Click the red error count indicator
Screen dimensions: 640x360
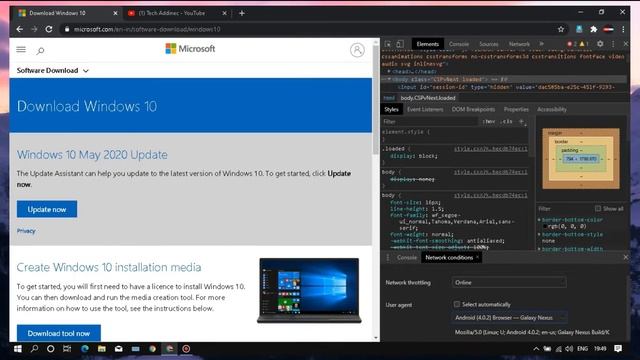click(572, 44)
